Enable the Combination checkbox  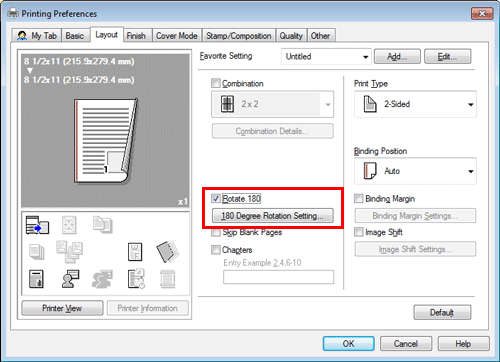(x=216, y=83)
